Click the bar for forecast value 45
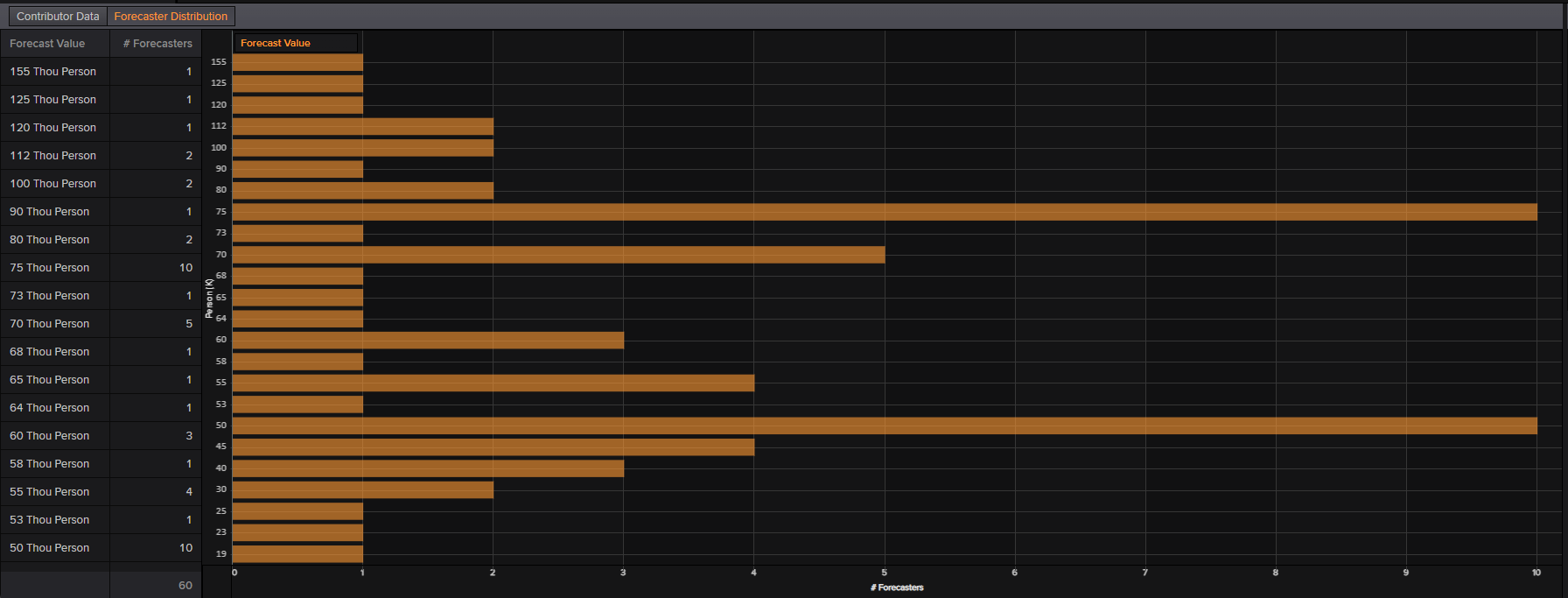The image size is (1568, 598). [493, 447]
